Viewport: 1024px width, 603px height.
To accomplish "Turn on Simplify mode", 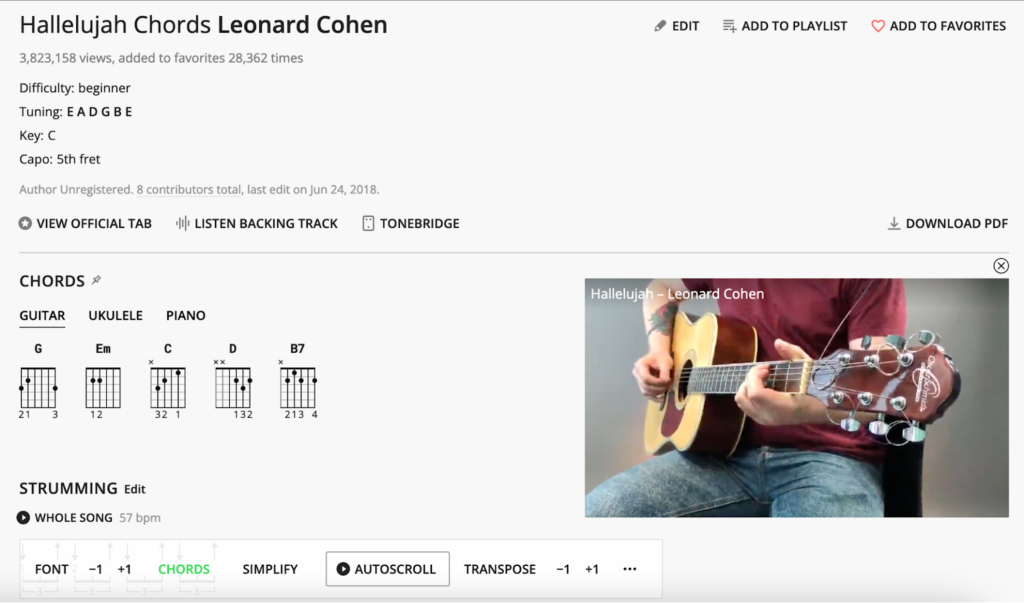I will pyautogui.click(x=270, y=569).
